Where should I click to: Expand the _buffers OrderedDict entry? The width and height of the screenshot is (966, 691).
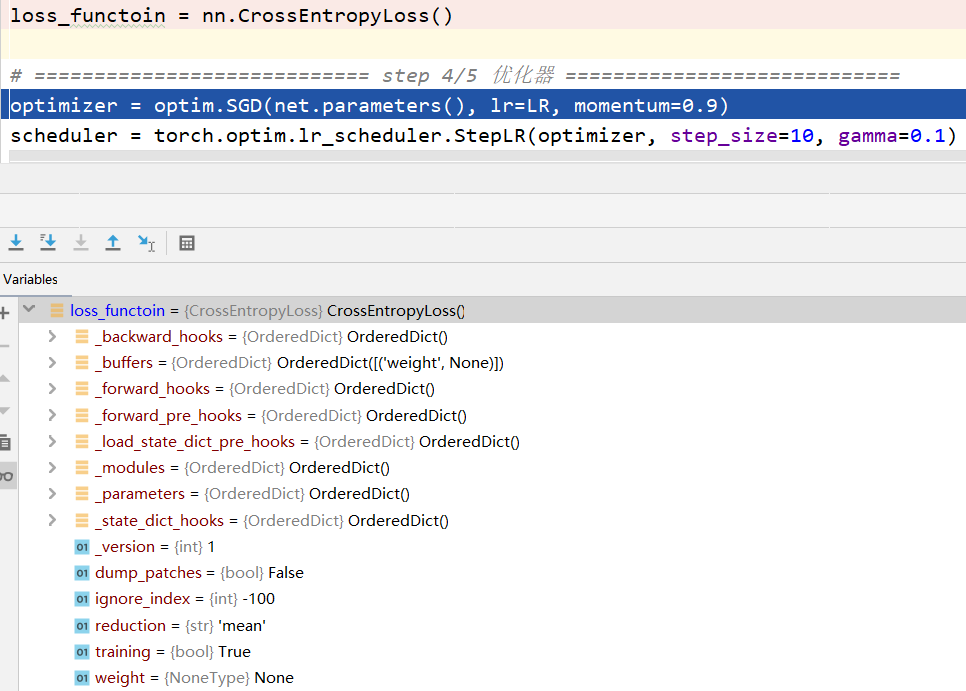[x=52, y=363]
